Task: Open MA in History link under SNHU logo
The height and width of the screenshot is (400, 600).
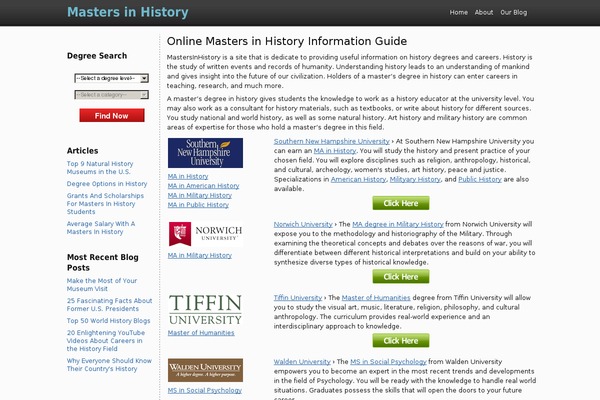Action: (188, 176)
